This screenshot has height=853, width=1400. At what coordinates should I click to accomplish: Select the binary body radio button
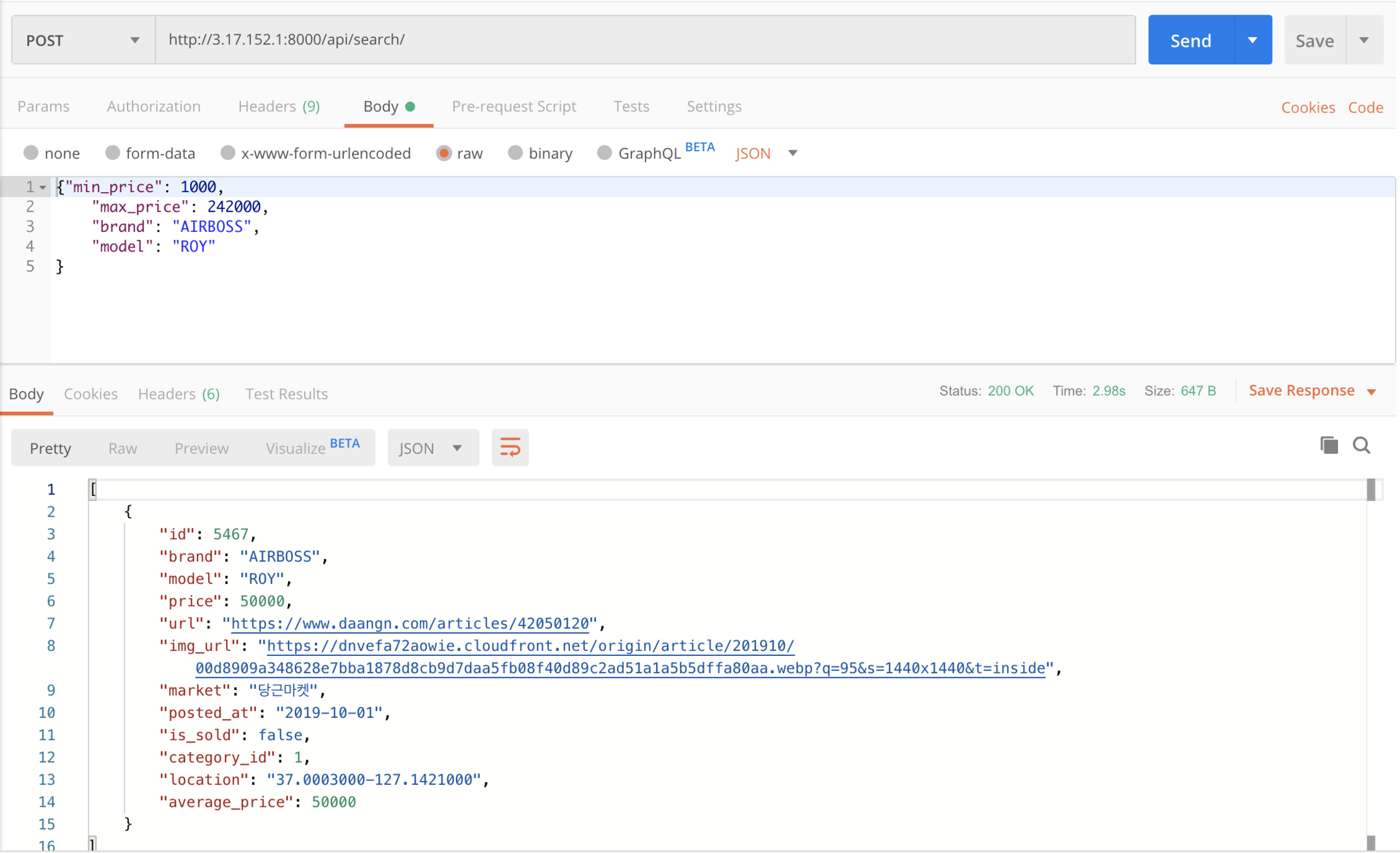tap(515, 153)
